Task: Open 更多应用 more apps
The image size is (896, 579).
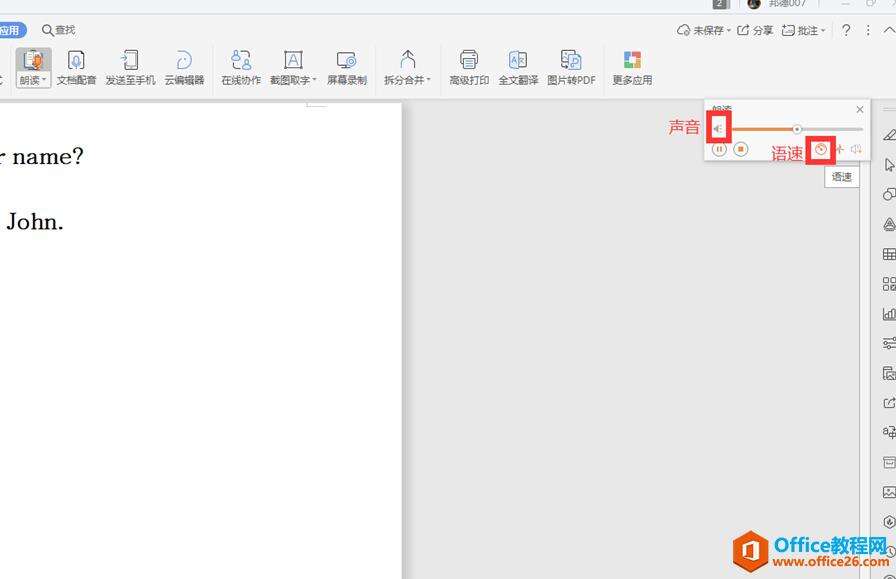Action: tap(632, 68)
